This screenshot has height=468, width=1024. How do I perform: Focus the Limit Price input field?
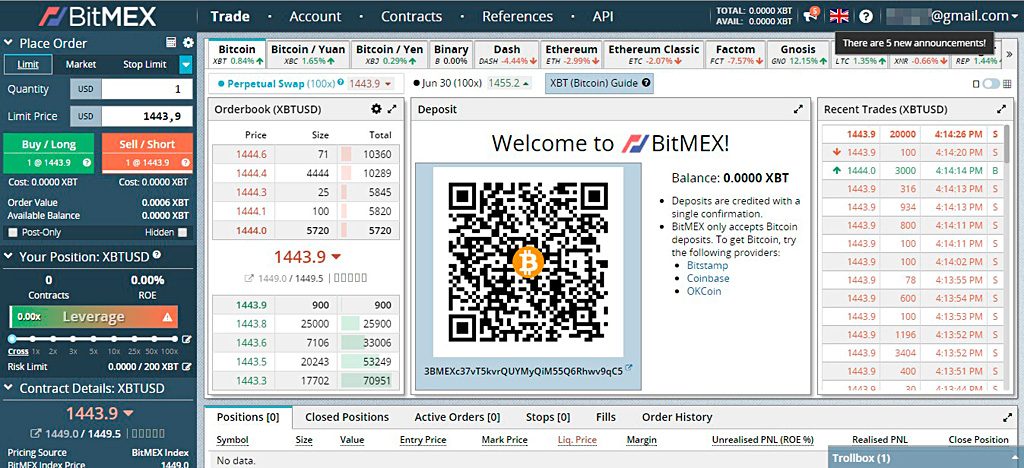(147, 116)
